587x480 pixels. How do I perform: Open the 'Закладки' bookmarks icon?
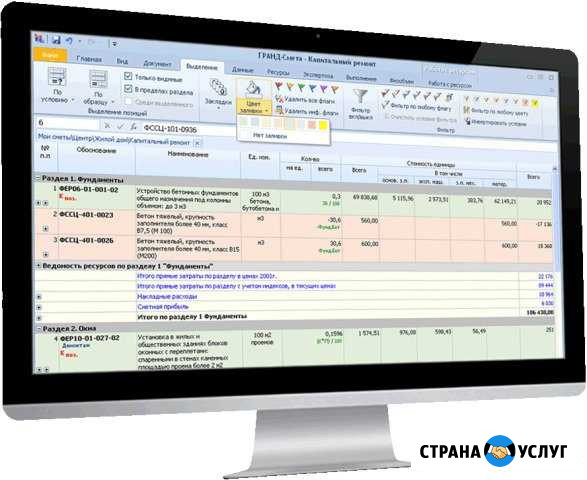(x=218, y=88)
